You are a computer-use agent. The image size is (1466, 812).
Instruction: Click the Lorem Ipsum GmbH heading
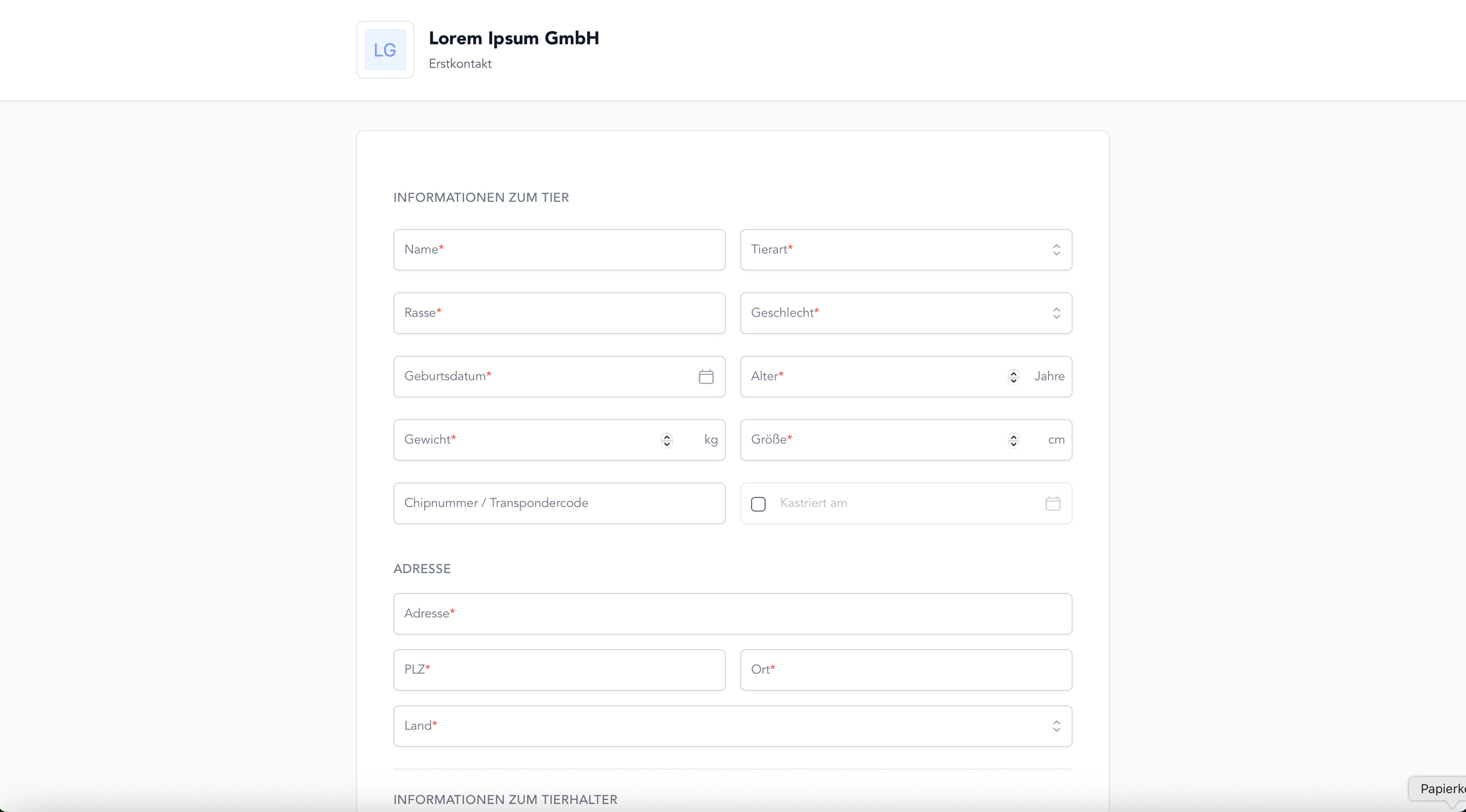(514, 38)
